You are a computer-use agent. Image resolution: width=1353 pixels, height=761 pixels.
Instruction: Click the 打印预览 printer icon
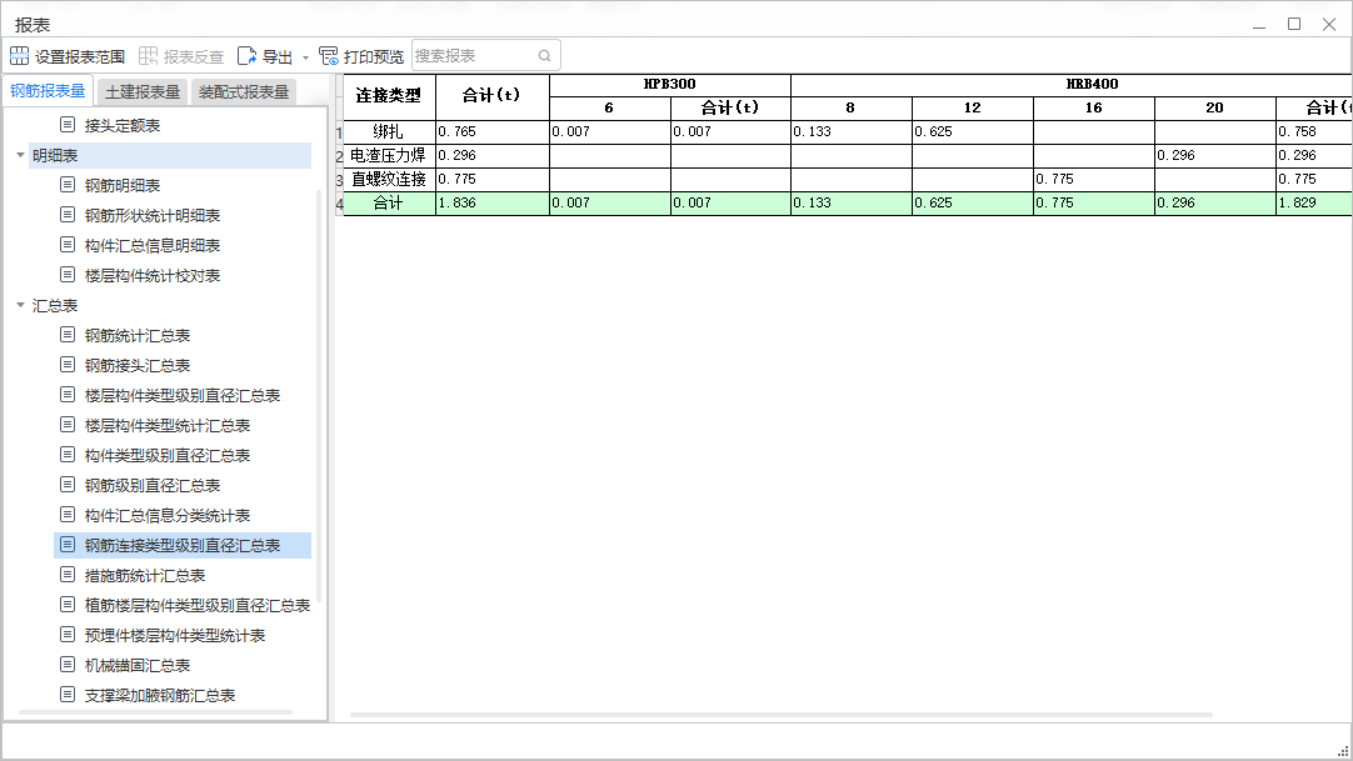click(328, 56)
